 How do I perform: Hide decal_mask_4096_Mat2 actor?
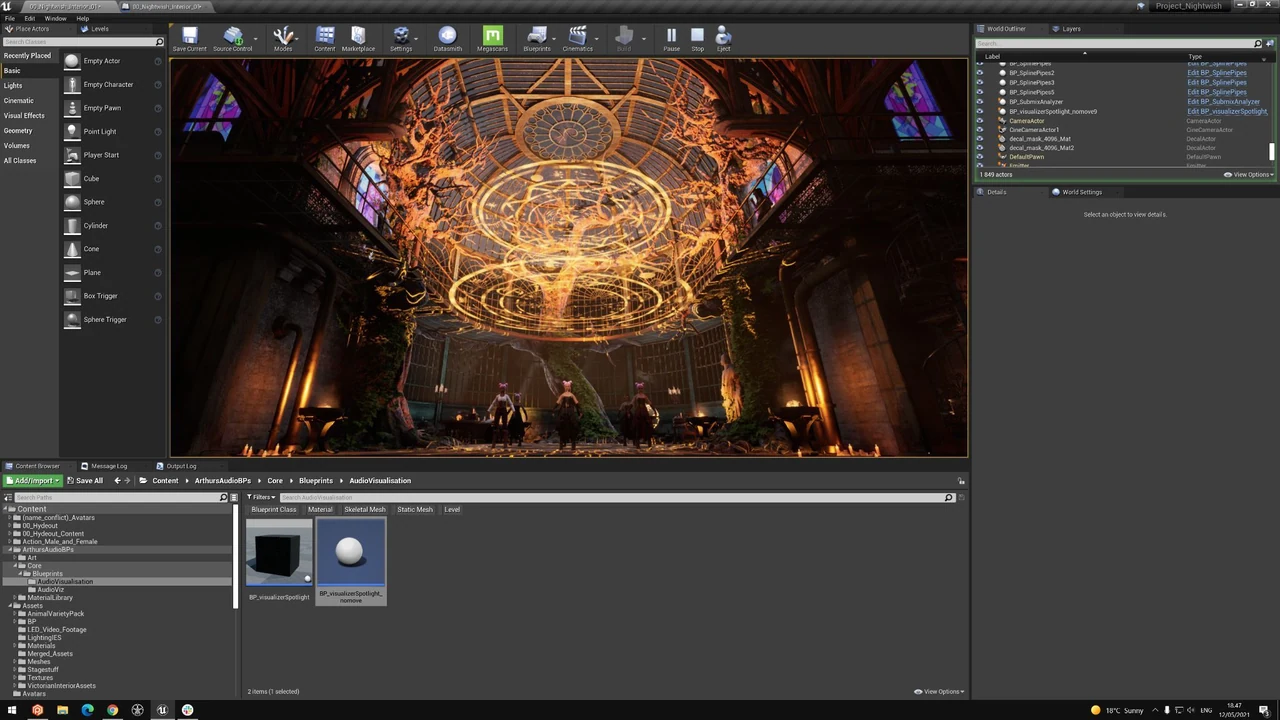pyautogui.click(x=979, y=148)
